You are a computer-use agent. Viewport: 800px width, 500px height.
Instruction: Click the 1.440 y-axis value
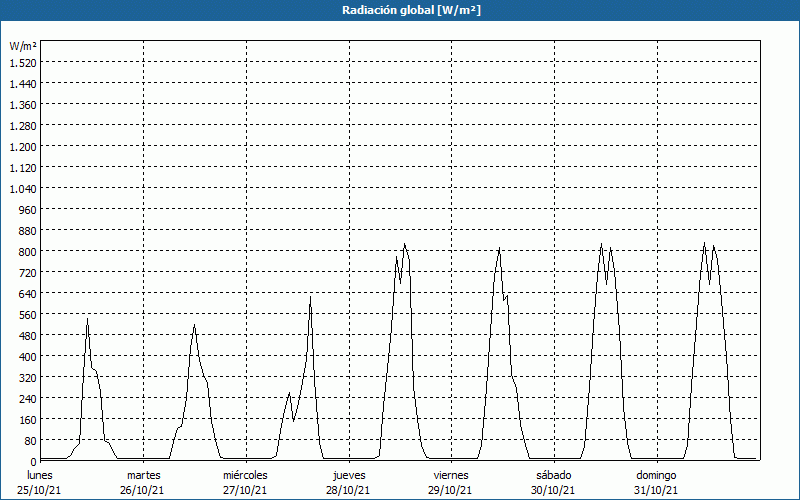(x=23, y=84)
